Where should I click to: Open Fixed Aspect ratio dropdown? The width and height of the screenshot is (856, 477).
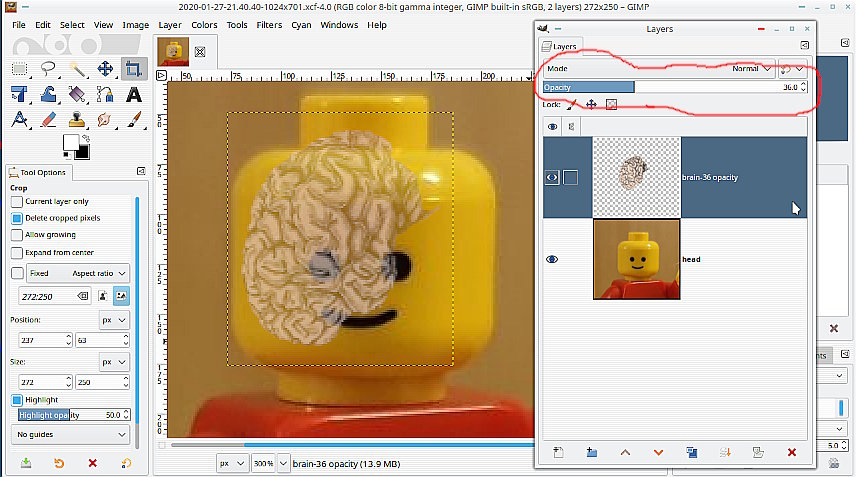[78, 273]
